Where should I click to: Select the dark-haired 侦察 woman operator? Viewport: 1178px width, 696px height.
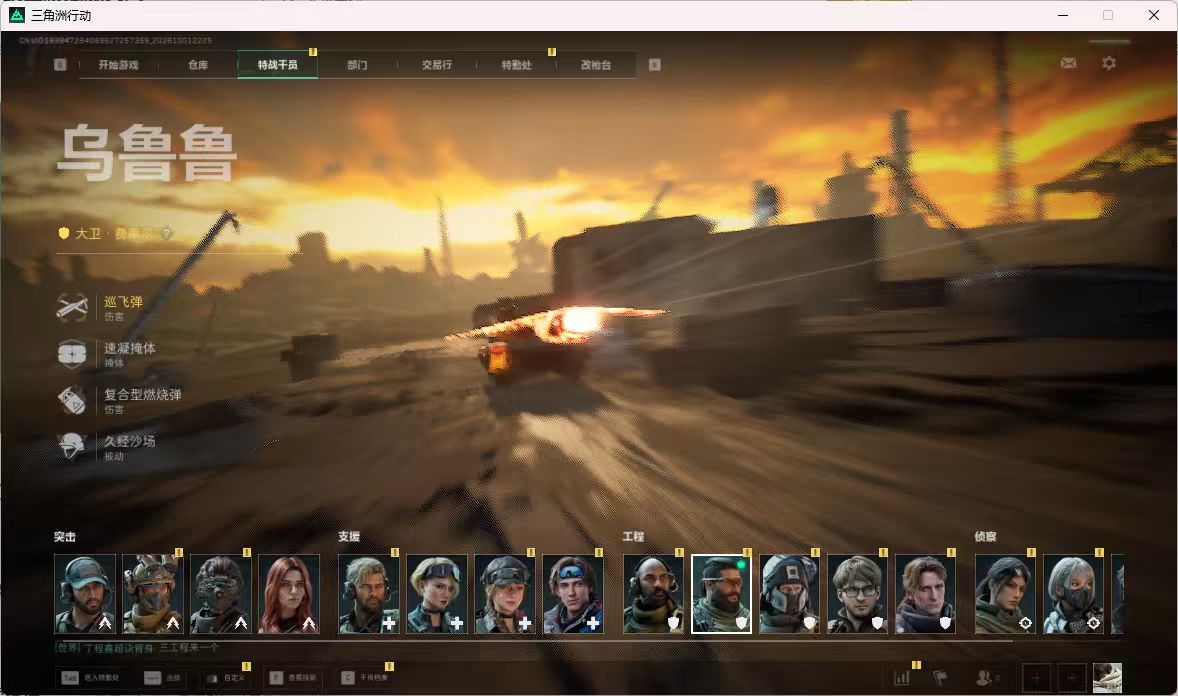click(1005, 594)
